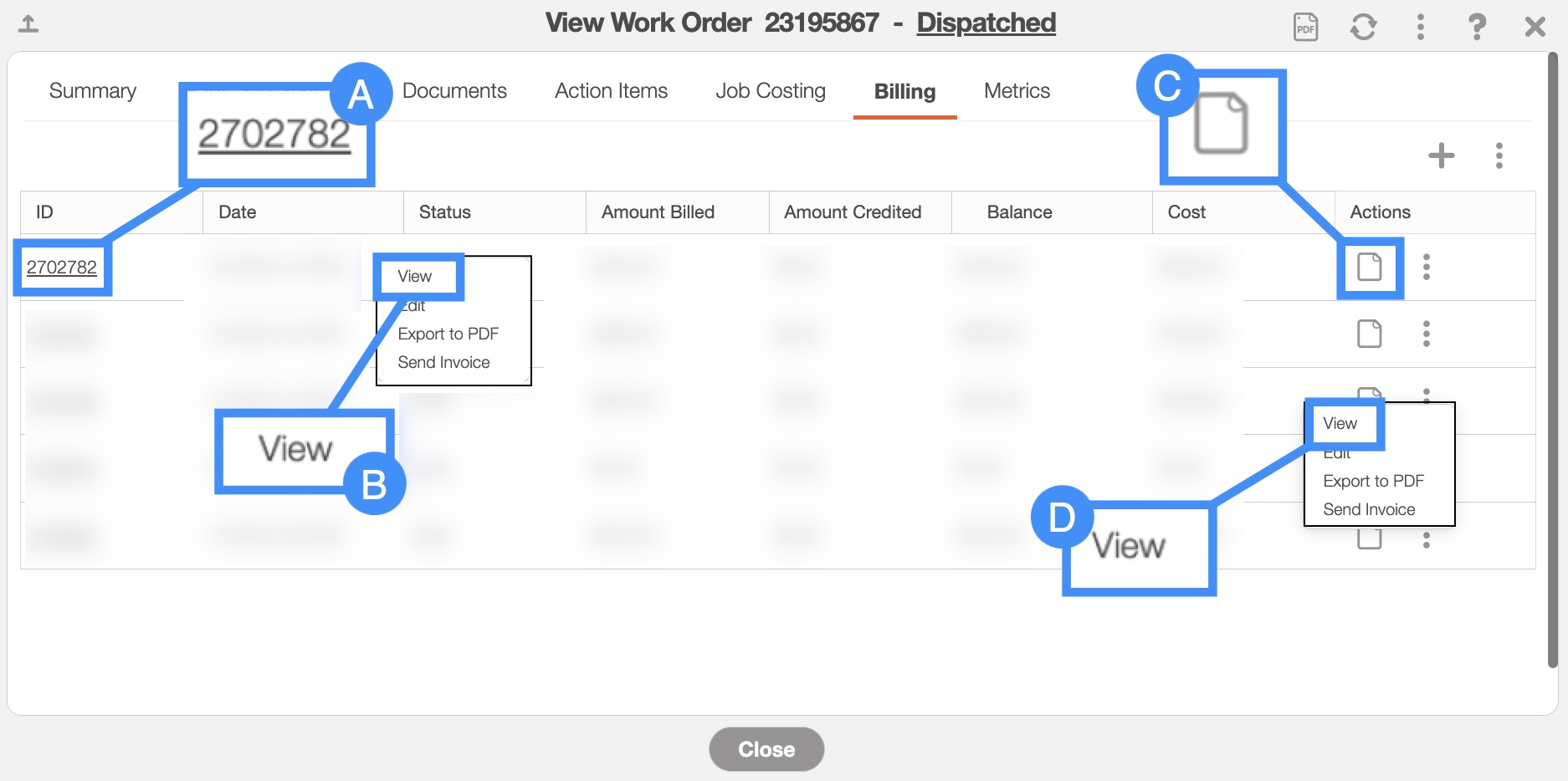The width and height of the screenshot is (1568, 781).
Task: Select the Job Costing tab
Action: pos(770,91)
